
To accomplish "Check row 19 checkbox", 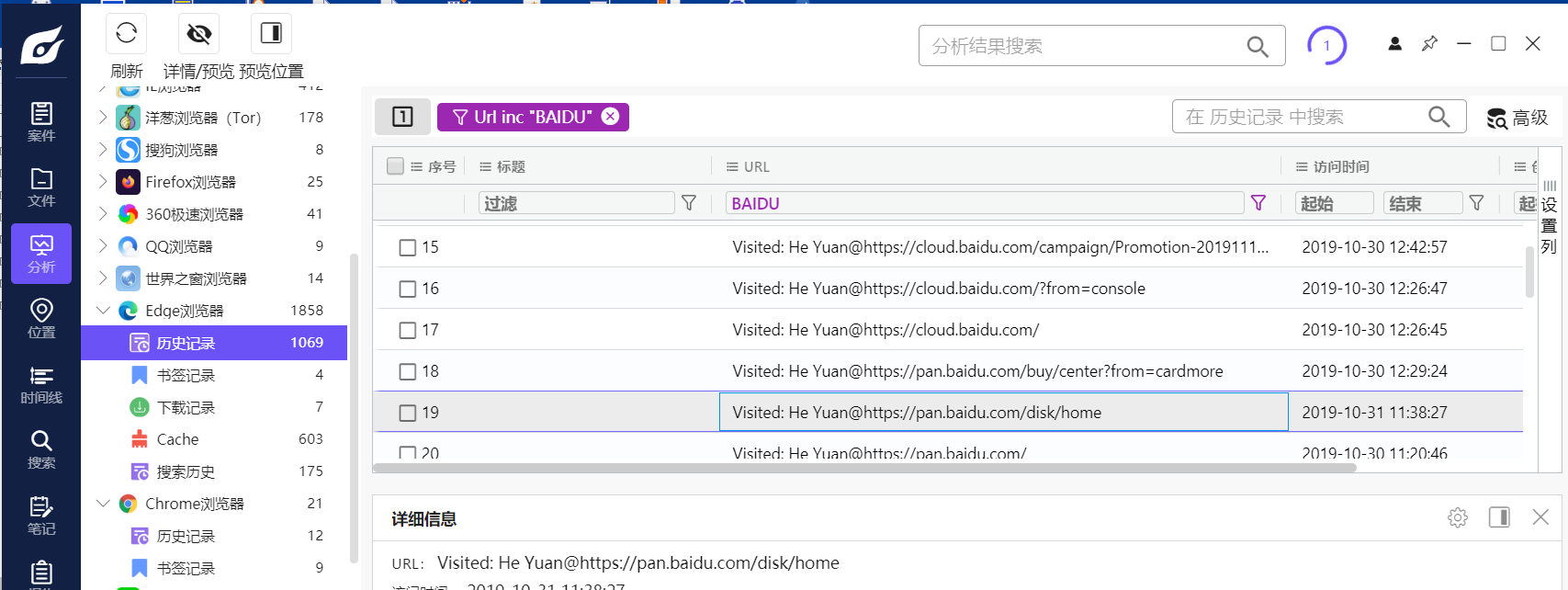I will click(408, 413).
